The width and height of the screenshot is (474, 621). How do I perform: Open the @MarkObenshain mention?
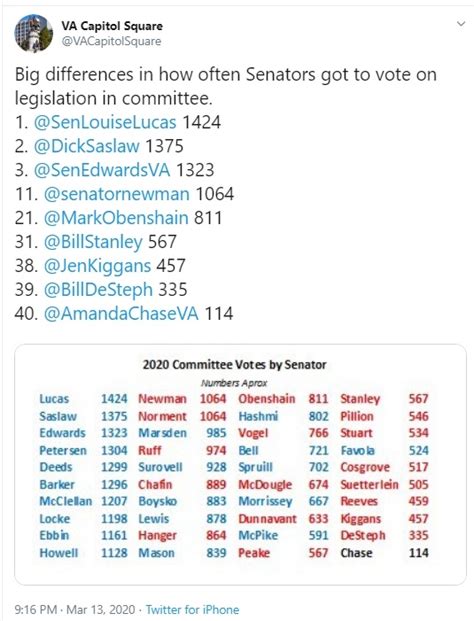(116, 218)
